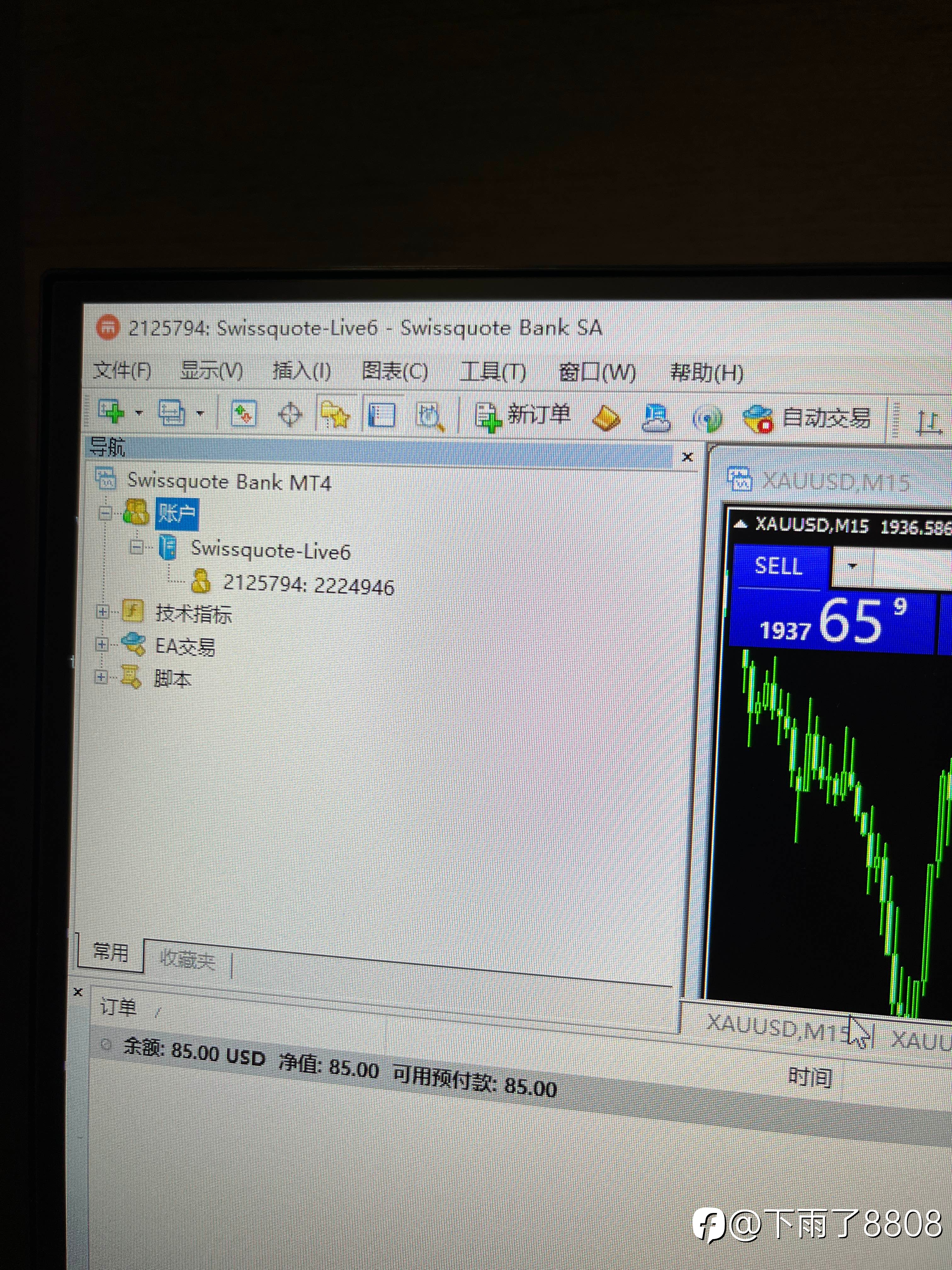
Task: Click the 脚本 scripts icon
Action: pyautogui.click(x=131, y=676)
